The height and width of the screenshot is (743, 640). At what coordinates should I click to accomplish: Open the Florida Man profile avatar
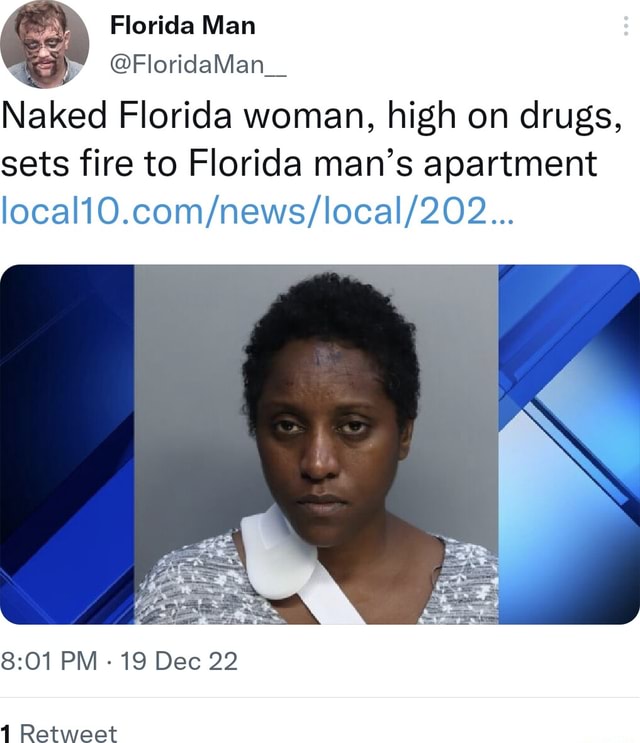45,44
